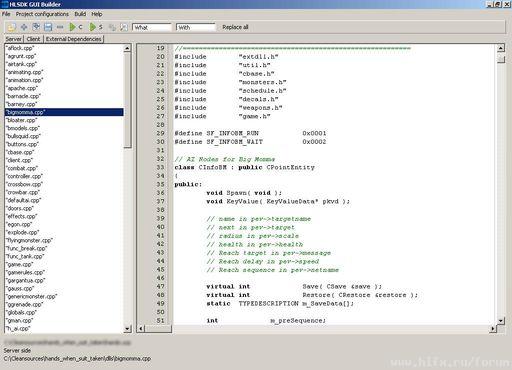
Task: Click the minus remove-file toolbar icon
Action: tap(60, 27)
